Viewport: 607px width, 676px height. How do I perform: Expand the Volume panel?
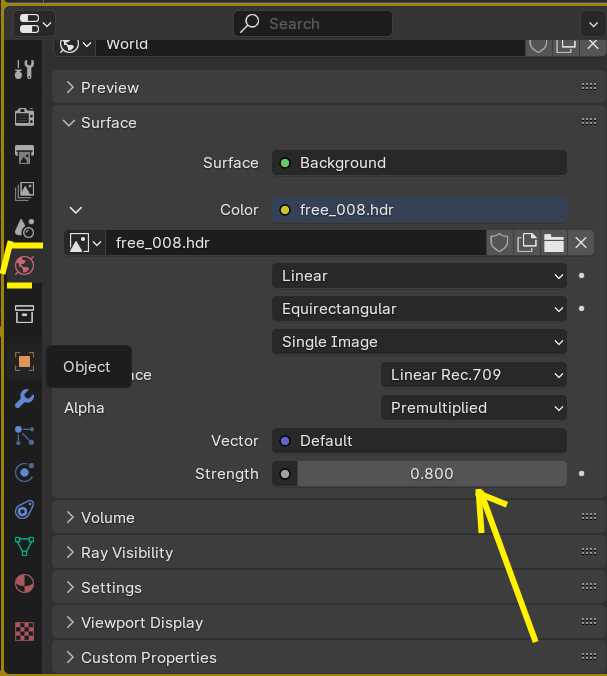tap(107, 518)
